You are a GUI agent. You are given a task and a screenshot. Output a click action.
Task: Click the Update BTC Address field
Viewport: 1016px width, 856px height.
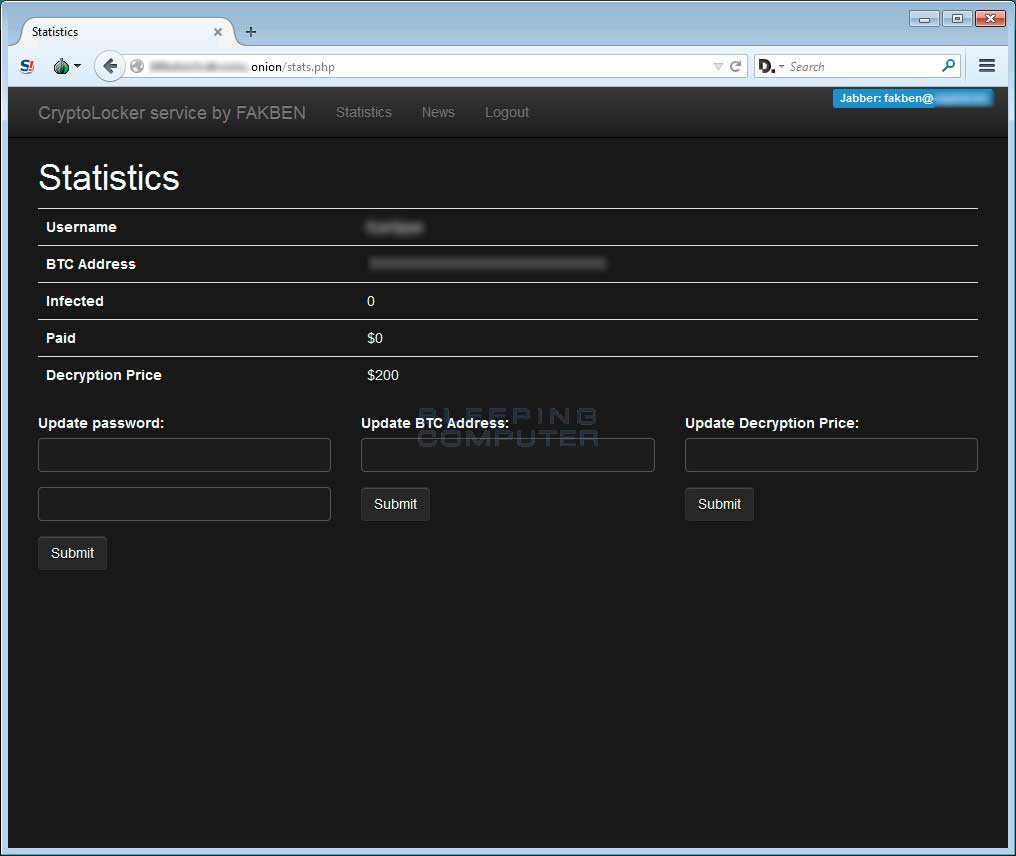[x=507, y=455]
